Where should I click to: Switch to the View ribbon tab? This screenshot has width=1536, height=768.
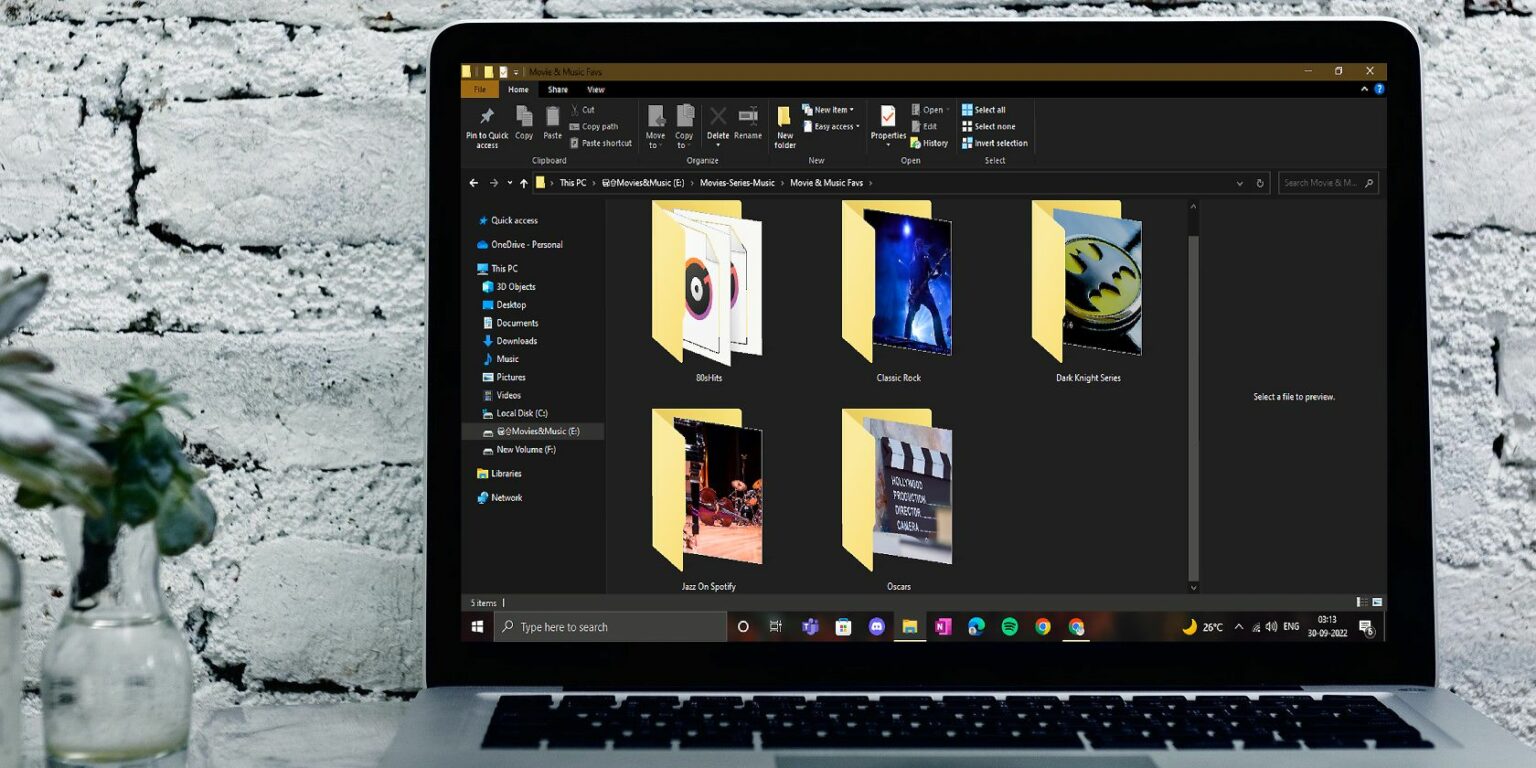pos(596,90)
